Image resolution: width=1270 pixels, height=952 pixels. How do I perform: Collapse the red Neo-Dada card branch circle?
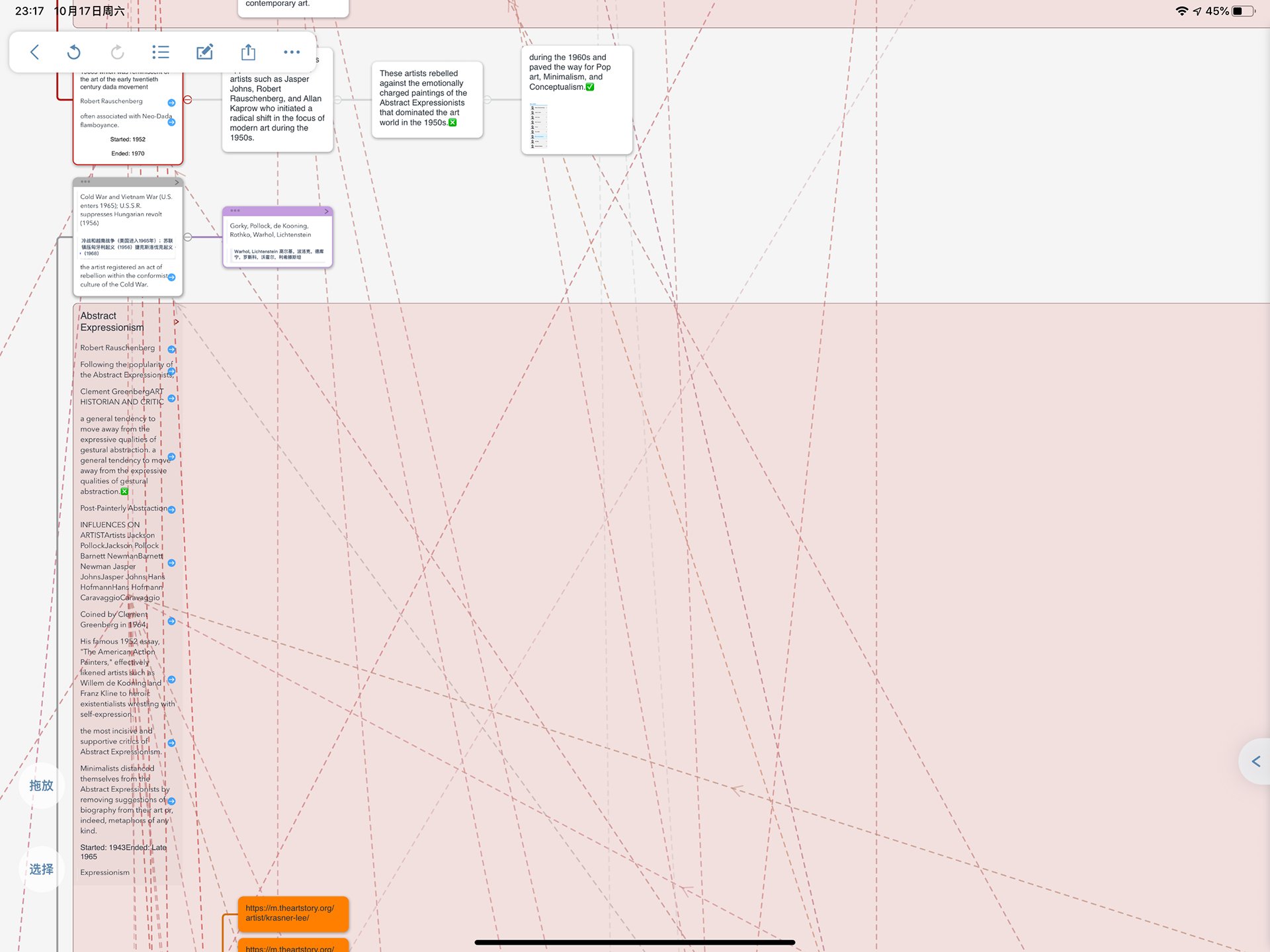188,100
